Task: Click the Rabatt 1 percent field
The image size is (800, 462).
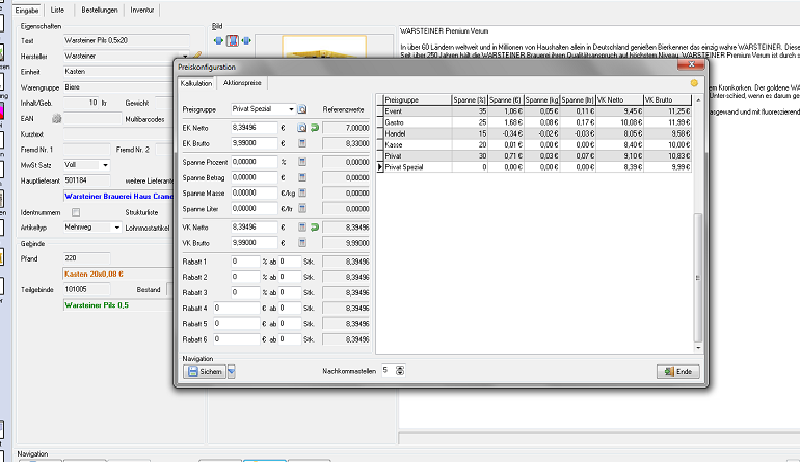Action: [x=246, y=262]
